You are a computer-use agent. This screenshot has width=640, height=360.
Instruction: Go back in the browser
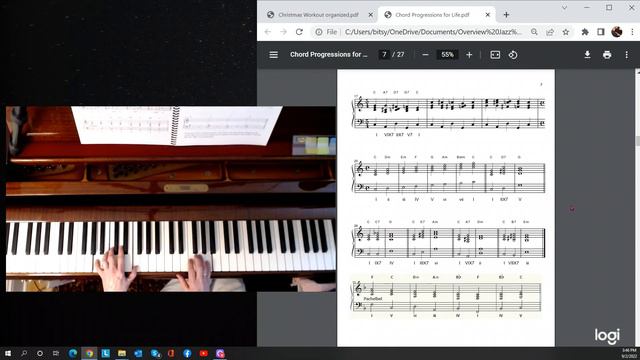(x=268, y=32)
